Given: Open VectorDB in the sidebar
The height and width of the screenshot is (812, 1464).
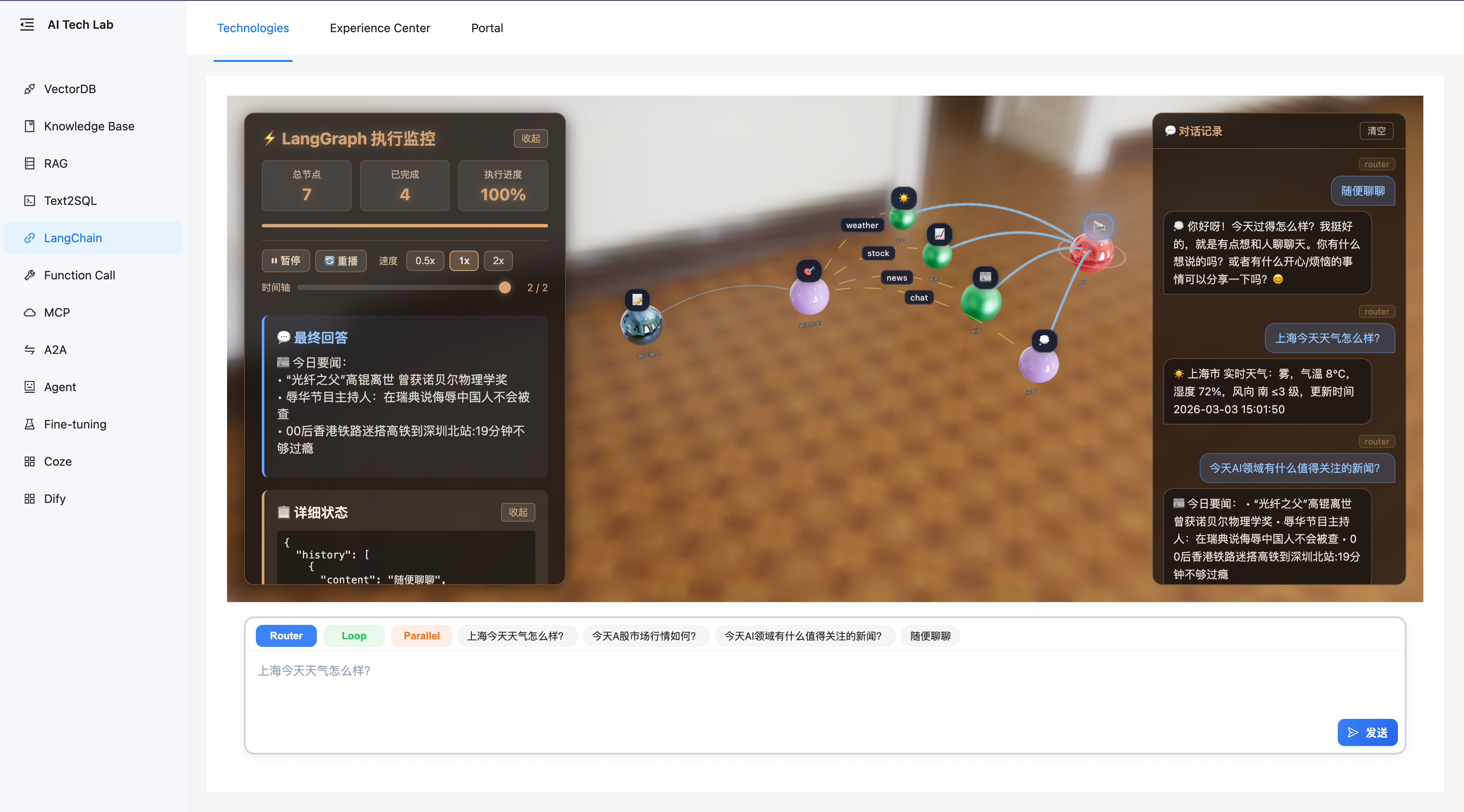Looking at the screenshot, I should point(93,89).
